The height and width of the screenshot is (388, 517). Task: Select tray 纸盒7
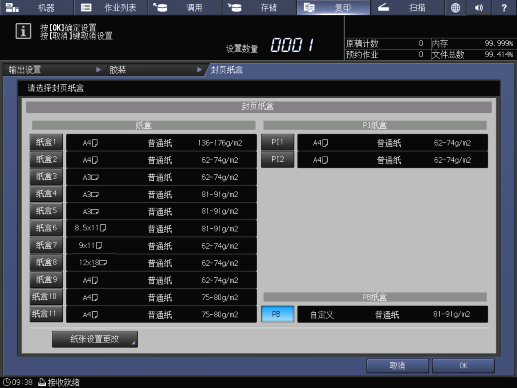pyautogui.click(x=46, y=245)
